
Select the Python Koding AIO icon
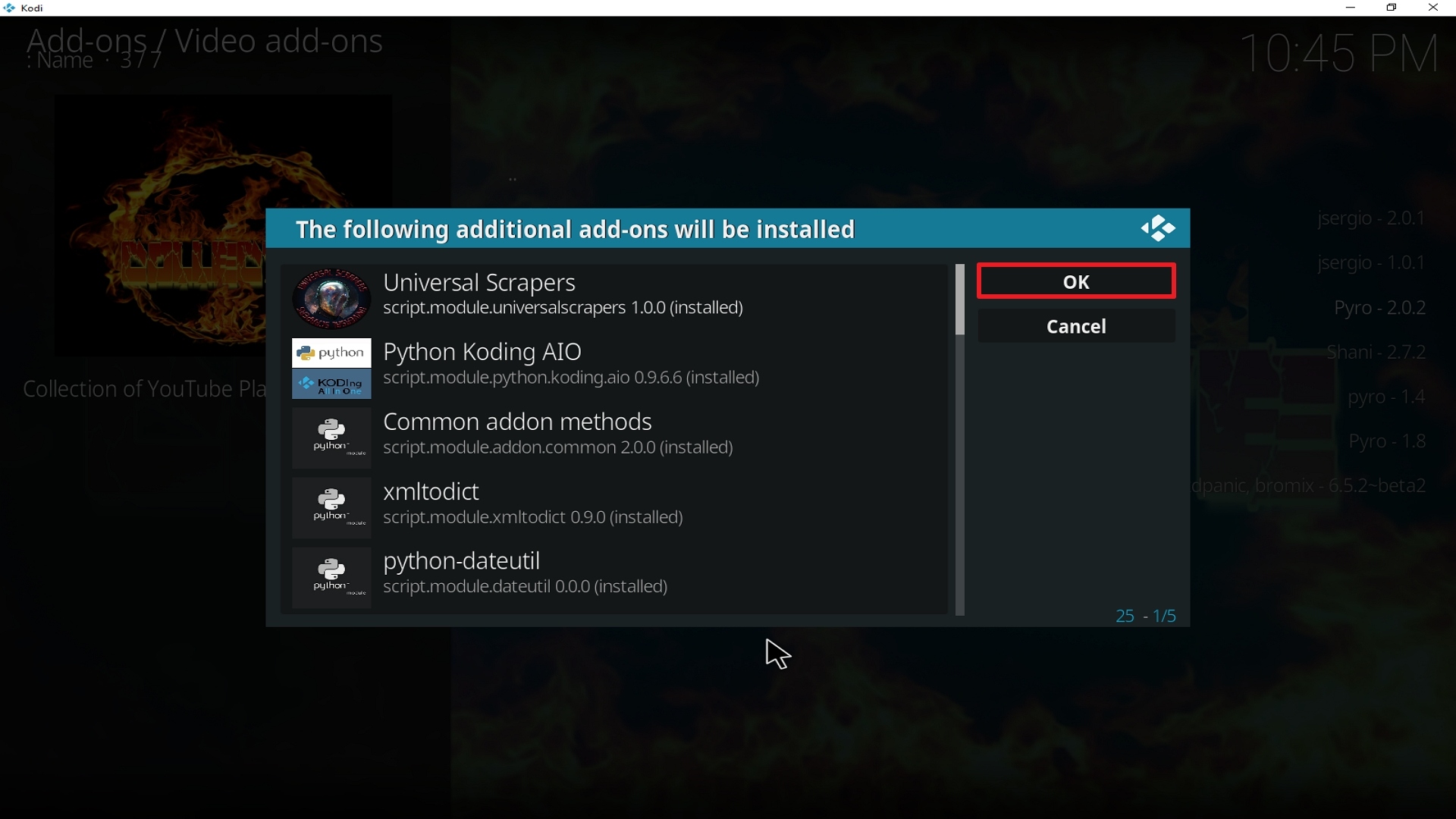[331, 369]
